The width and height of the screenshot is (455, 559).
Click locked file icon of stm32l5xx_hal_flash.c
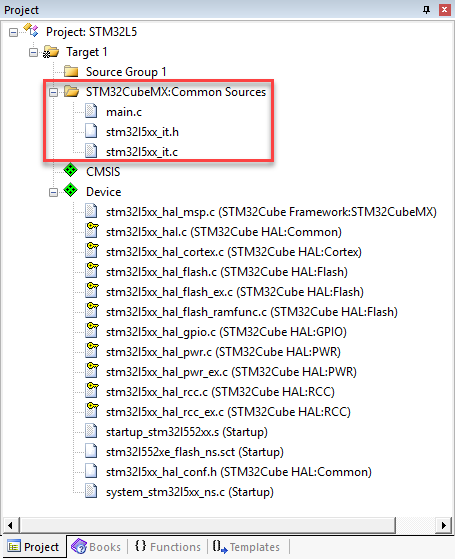click(92, 271)
